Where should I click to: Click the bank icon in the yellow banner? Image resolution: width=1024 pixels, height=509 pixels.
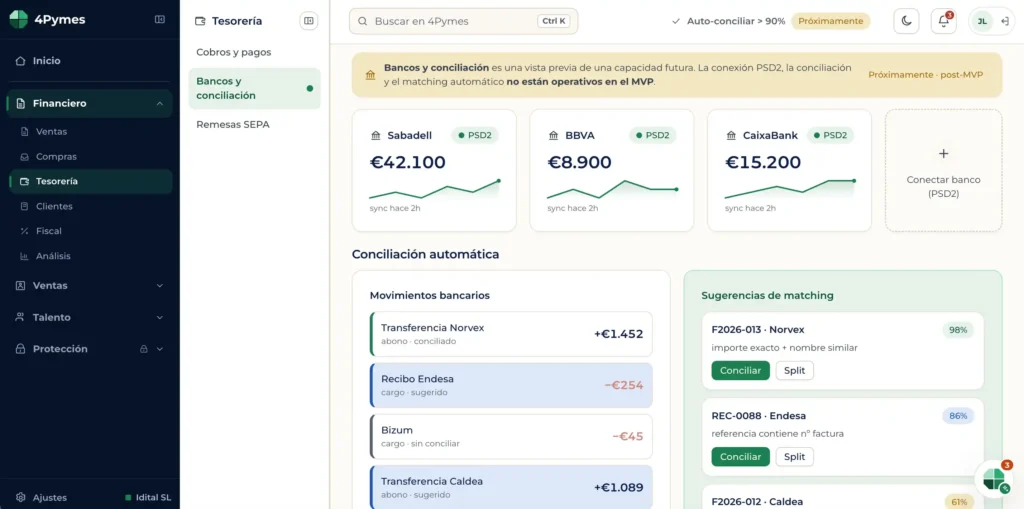click(x=370, y=75)
